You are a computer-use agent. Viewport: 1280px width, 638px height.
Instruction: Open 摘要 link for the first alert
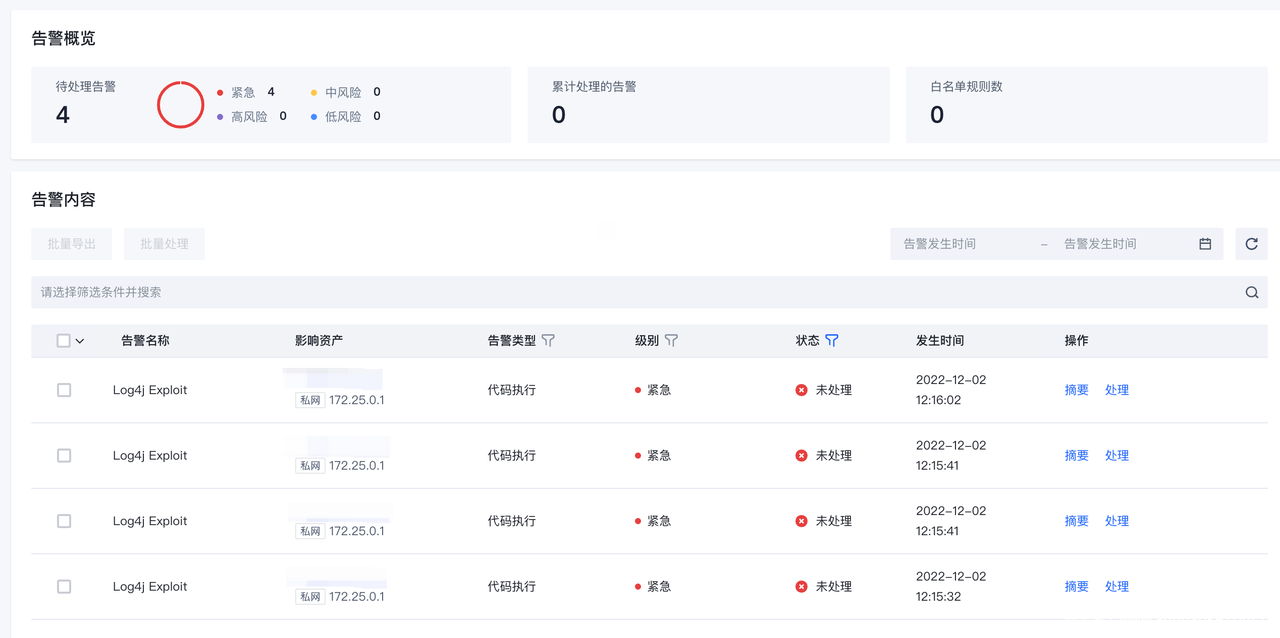1076,390
